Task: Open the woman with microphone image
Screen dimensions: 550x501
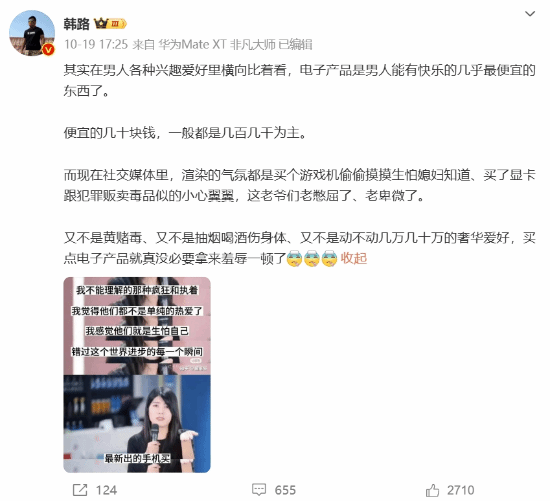Action: coord(137,424)
